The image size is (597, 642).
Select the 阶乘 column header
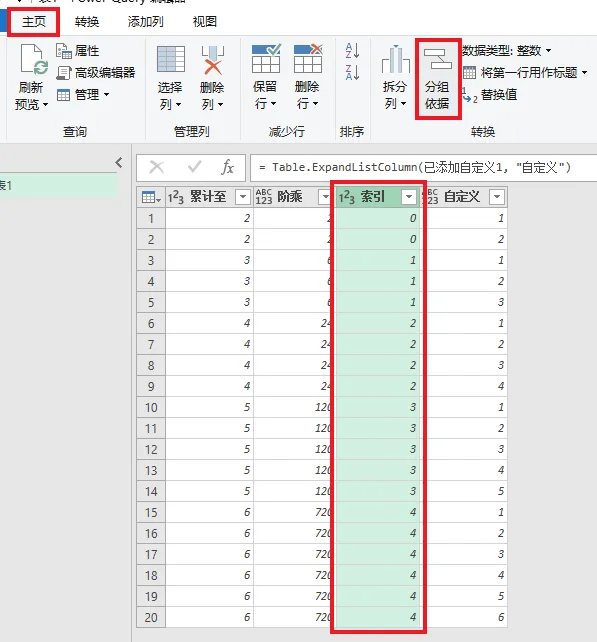[x=292, y=197]
